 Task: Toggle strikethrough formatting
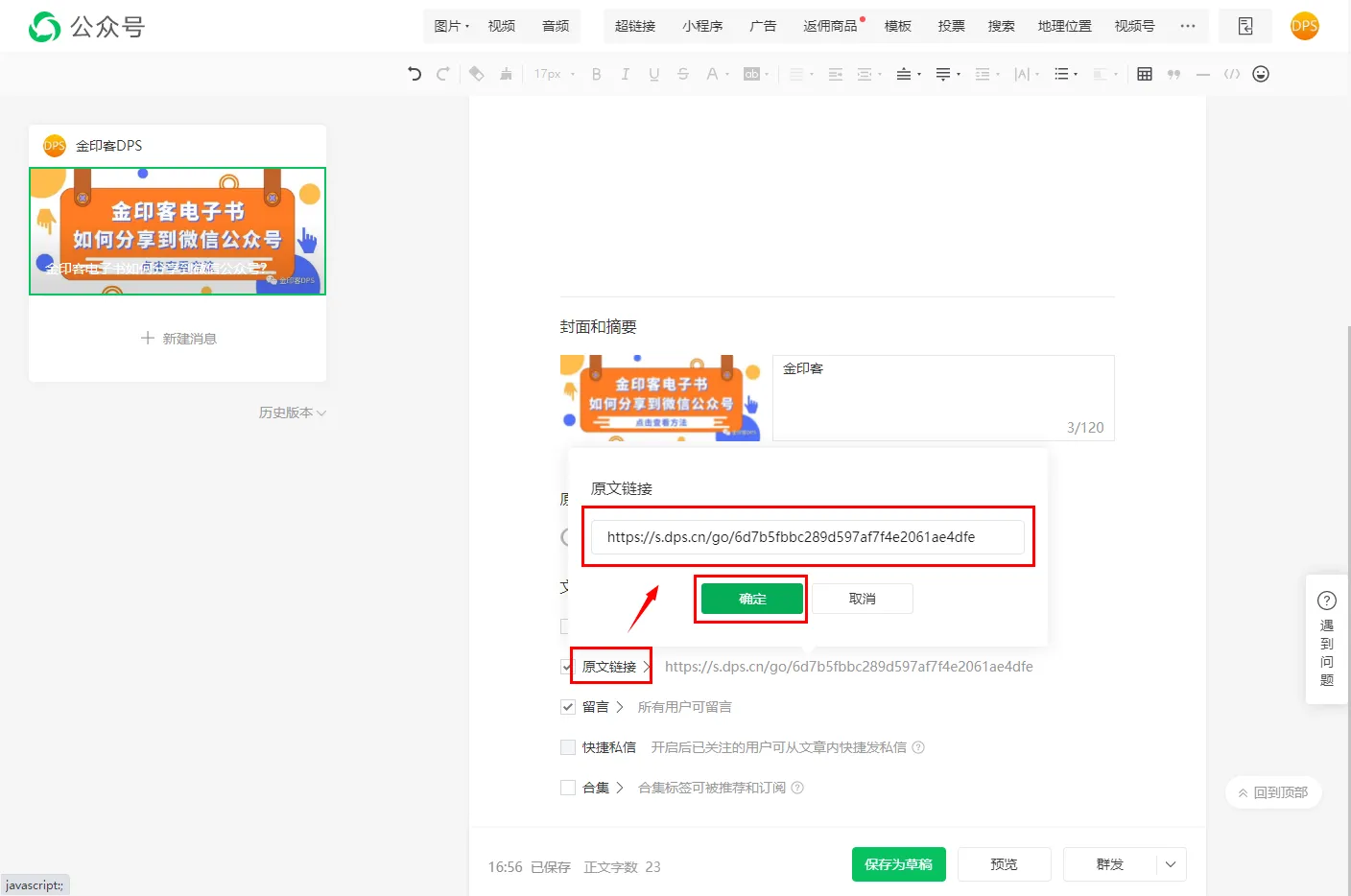point(683,74)
